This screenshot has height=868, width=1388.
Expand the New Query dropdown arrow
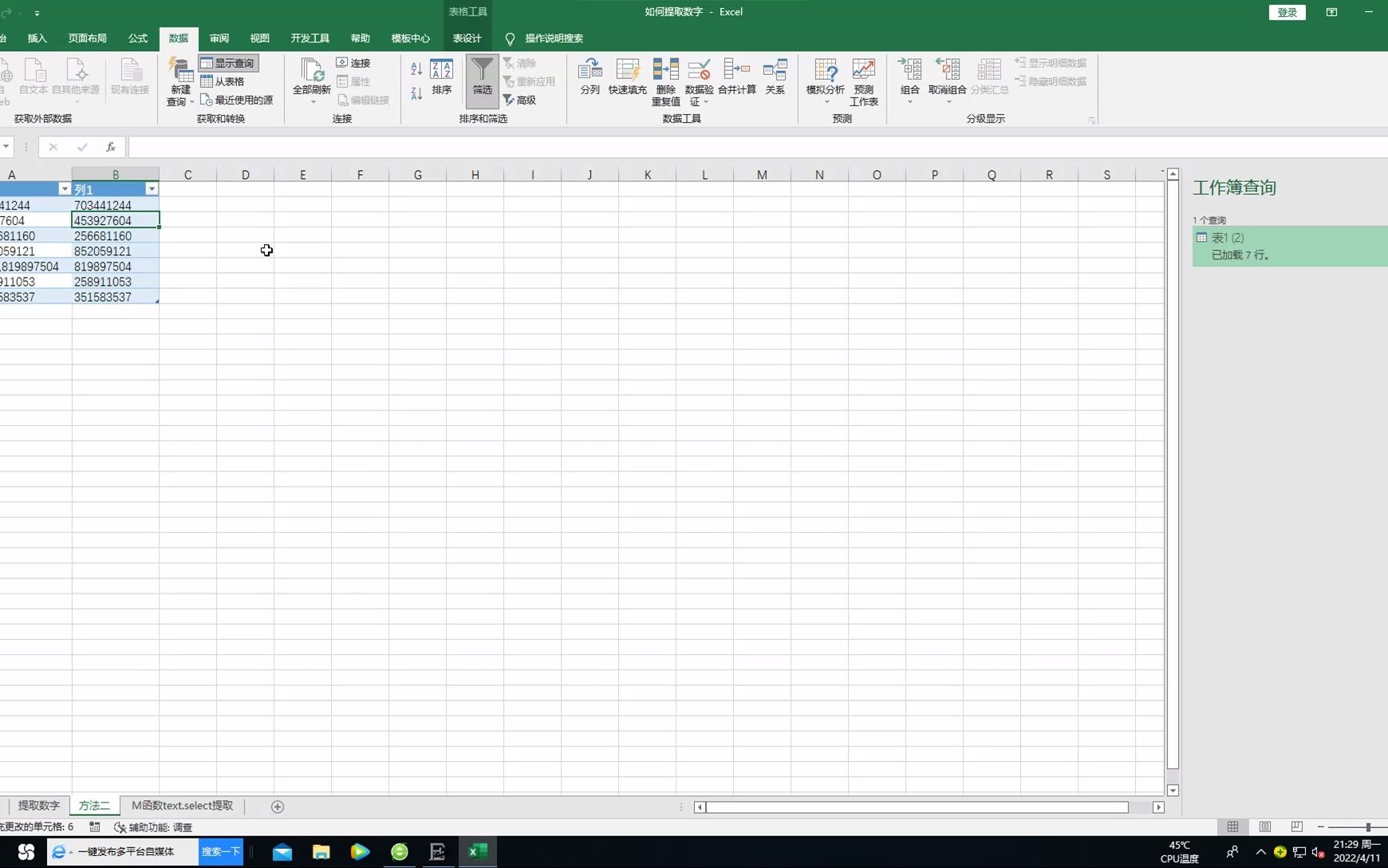(x=192, y=102)
